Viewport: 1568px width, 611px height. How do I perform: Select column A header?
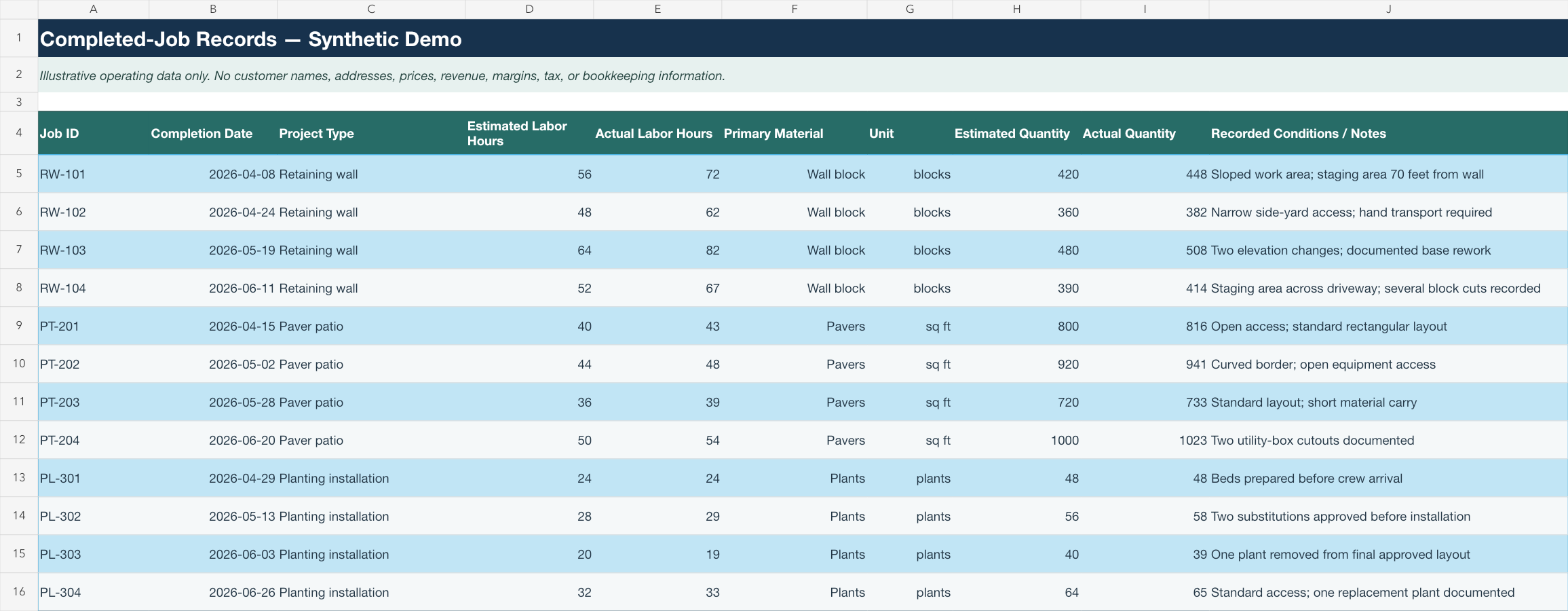[94, 9]
